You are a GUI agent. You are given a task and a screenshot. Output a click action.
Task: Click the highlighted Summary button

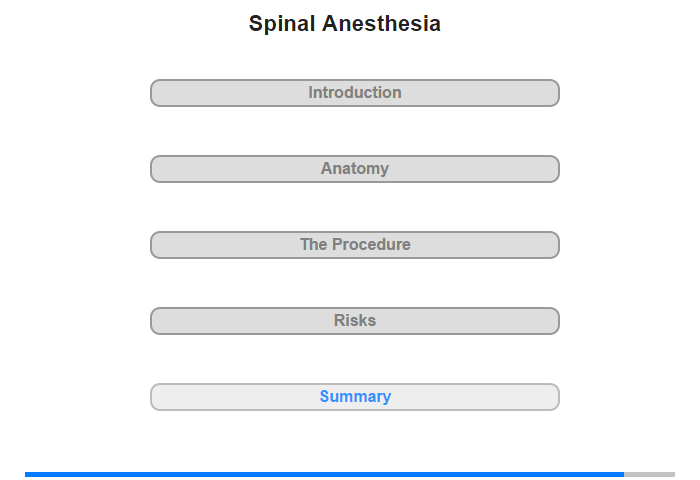click(355, 397)
